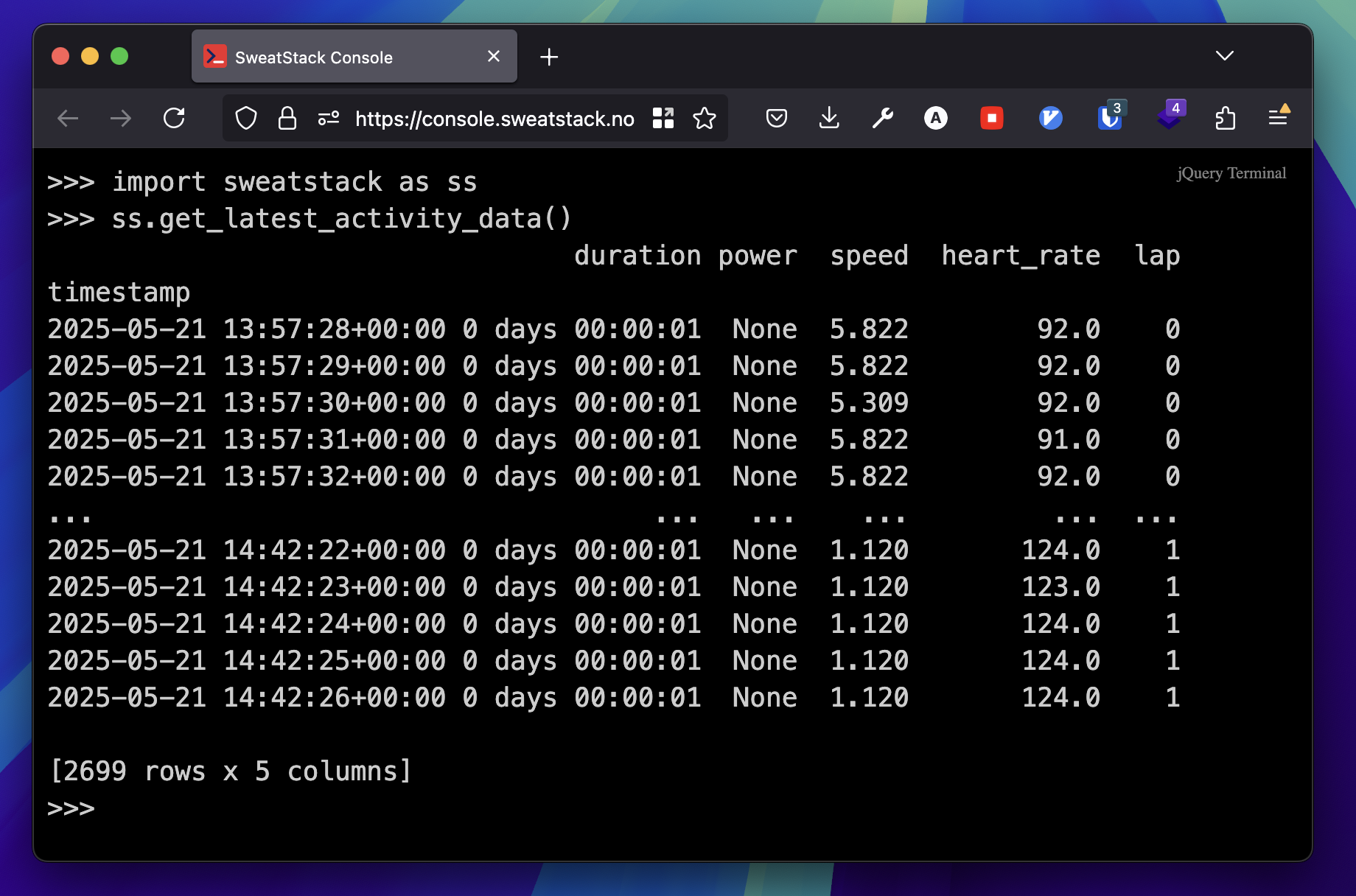Bookmark this page with the star icon
The height and width of the screenshot is (896, 1356).
tap(705, 118)
